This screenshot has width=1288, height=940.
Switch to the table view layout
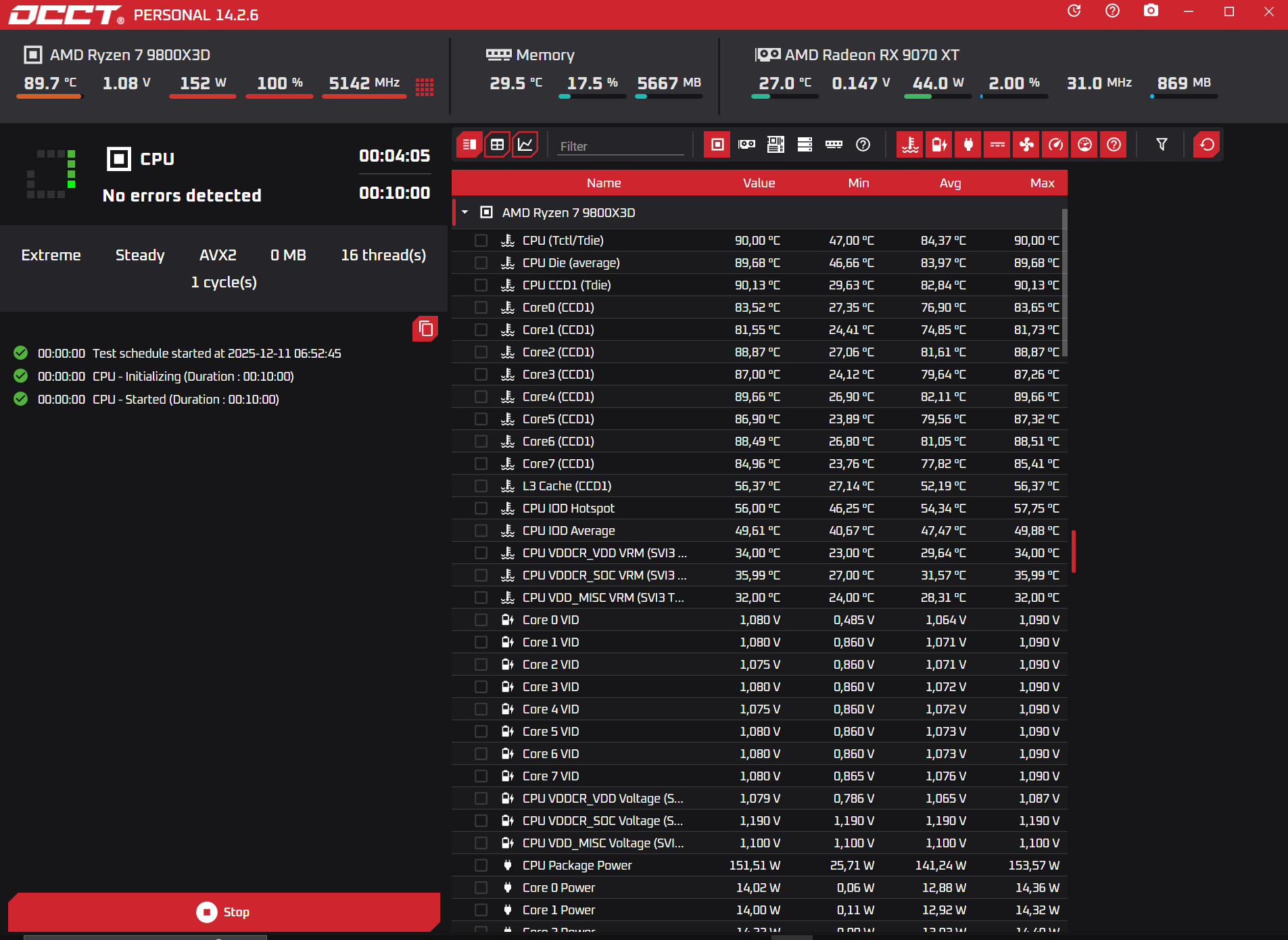pos(497,145)
